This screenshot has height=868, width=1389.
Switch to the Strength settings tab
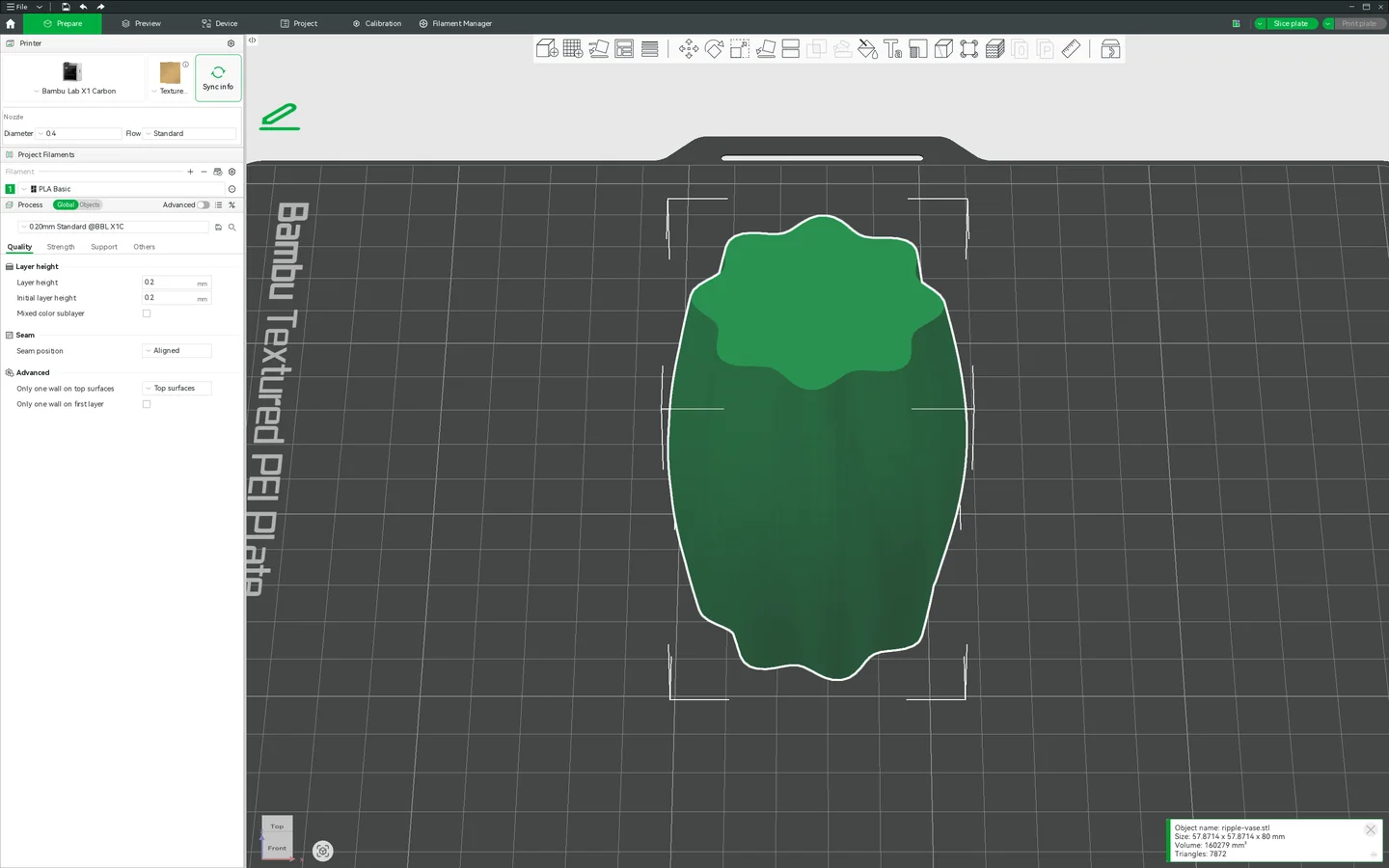coord(61,248)
